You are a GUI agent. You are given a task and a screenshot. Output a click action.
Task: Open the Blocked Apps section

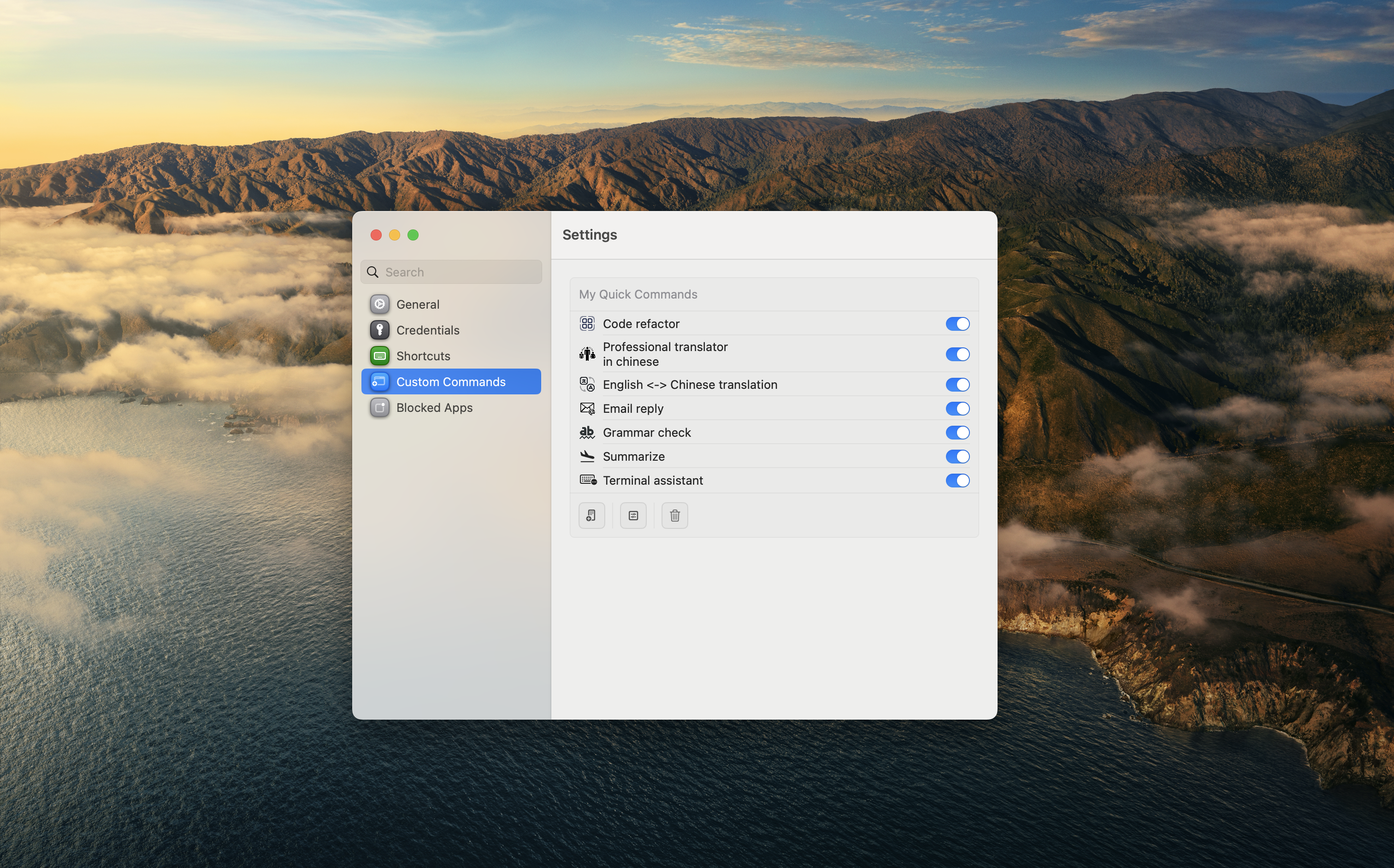click(x=434, y=408)
